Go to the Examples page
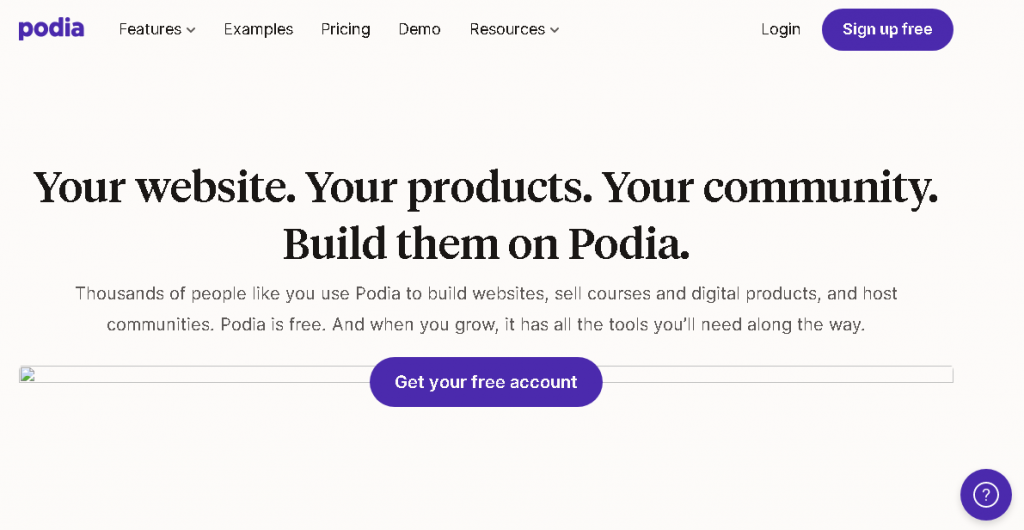This screenshot has height=530, width=1024. point(259,29)
